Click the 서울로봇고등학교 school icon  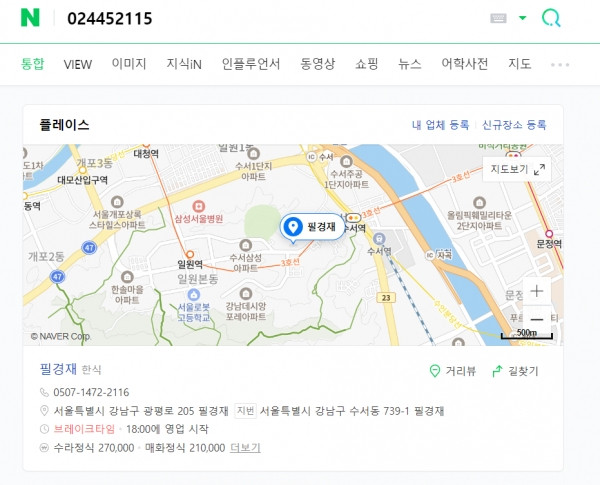194,295
